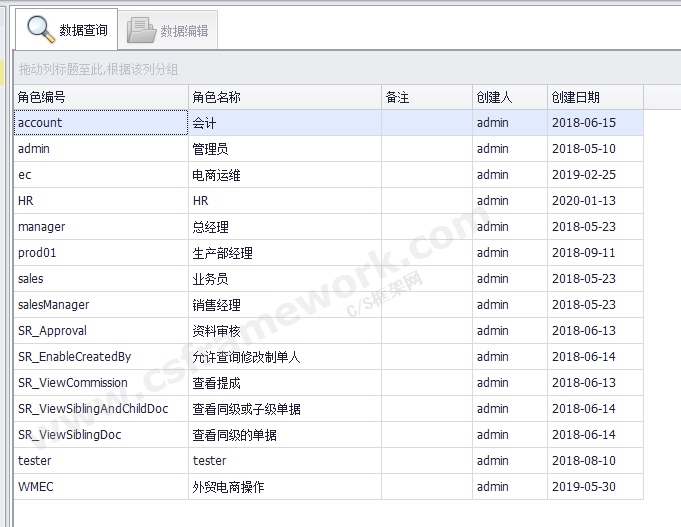The height and width of the screenshot is (527, 681).
Task: Sort by the 创建日期 column header
Action: pyautogui.click(x=595, y=97)
